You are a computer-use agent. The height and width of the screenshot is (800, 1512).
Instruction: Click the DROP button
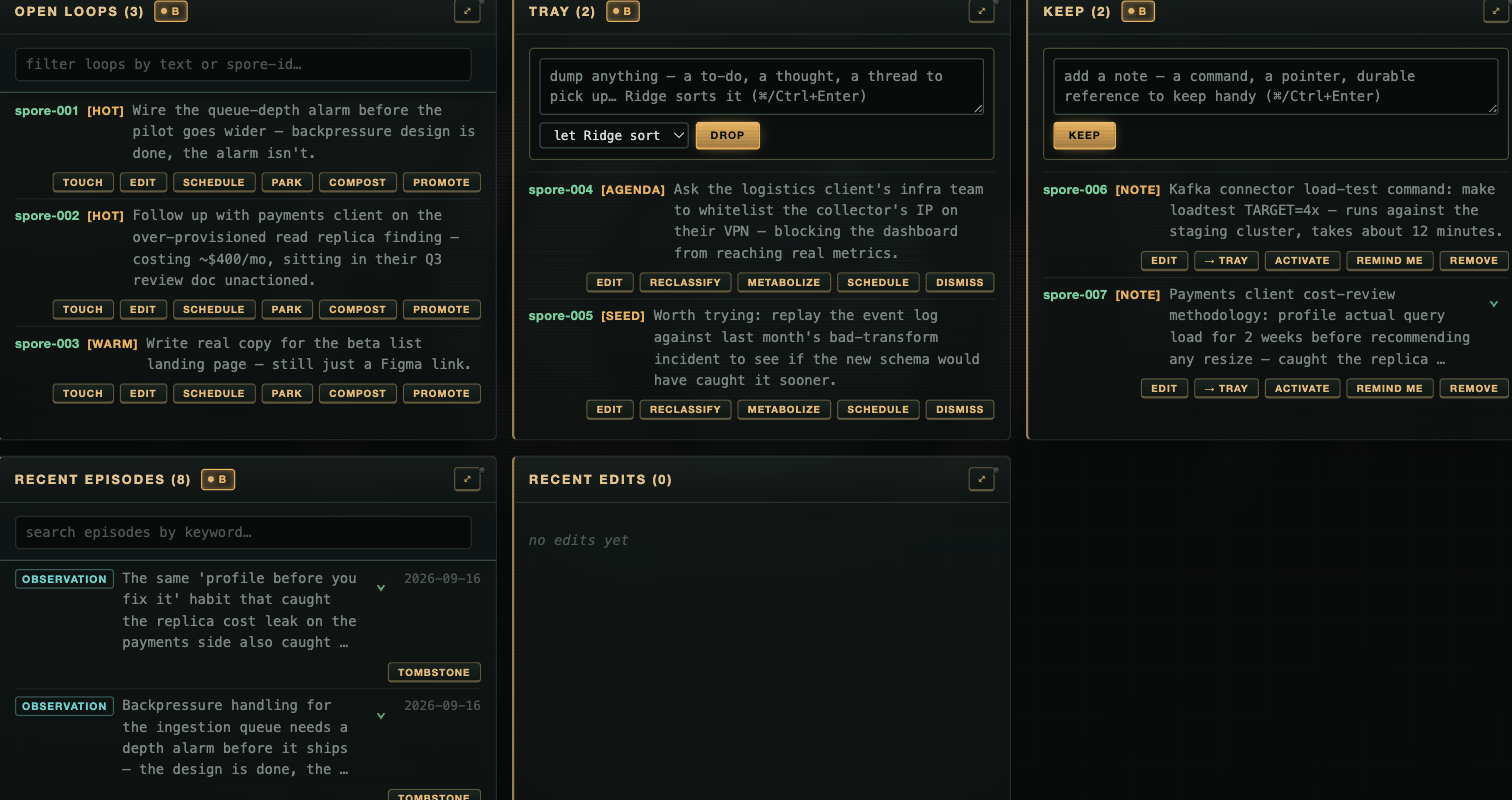pyautogui.click(x=728, y=135)
